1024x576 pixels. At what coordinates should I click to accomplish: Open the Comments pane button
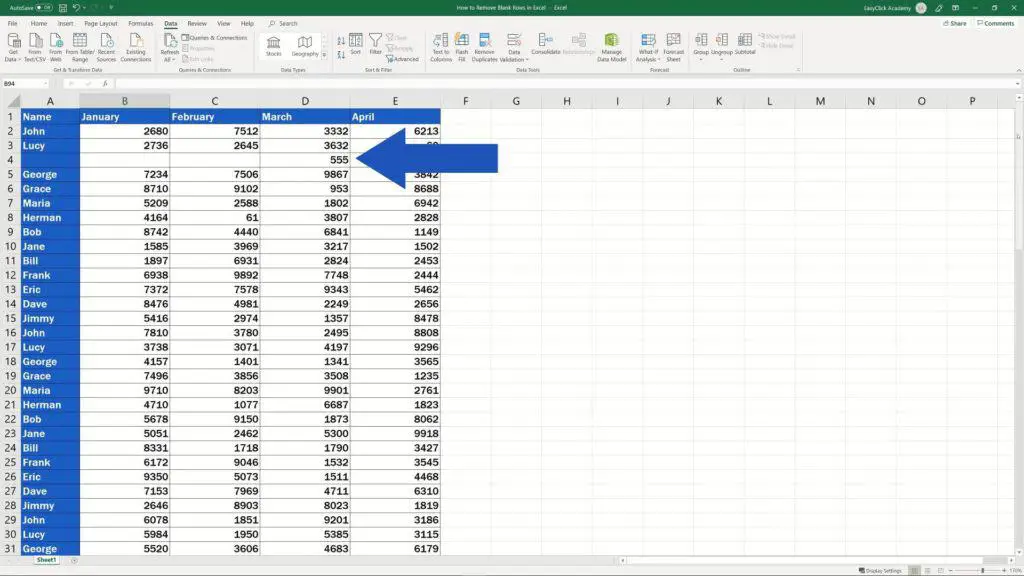995,23
